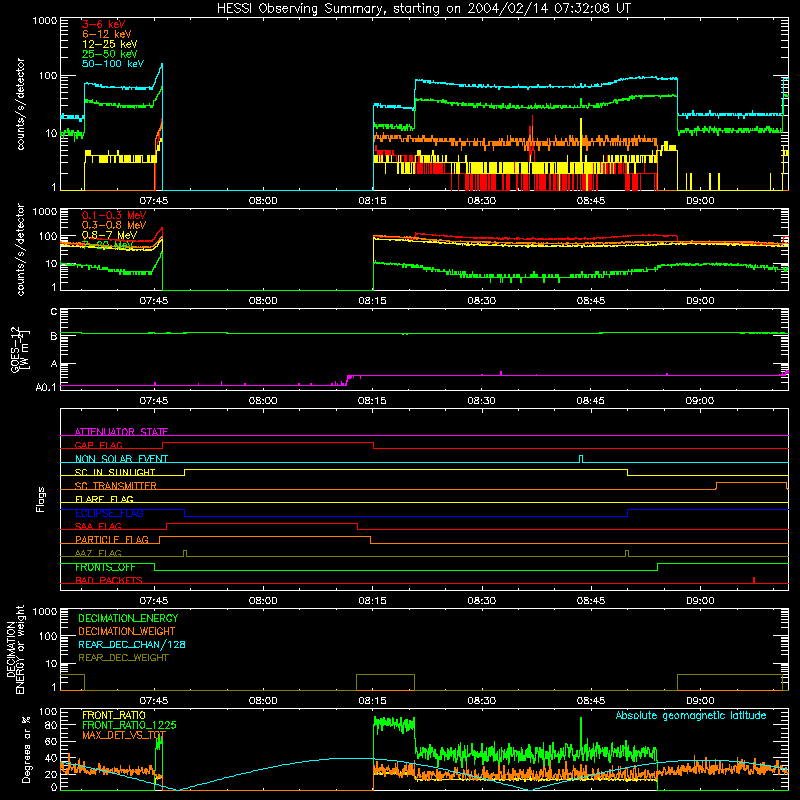Click the ATTENUATOR_STATE flag label
The image size is (800, 800).
click(121, 432)
